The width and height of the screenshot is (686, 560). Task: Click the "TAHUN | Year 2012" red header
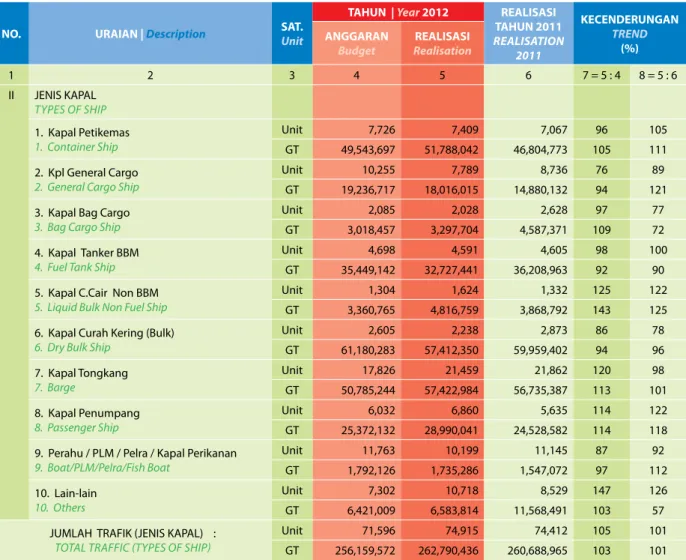398,12
